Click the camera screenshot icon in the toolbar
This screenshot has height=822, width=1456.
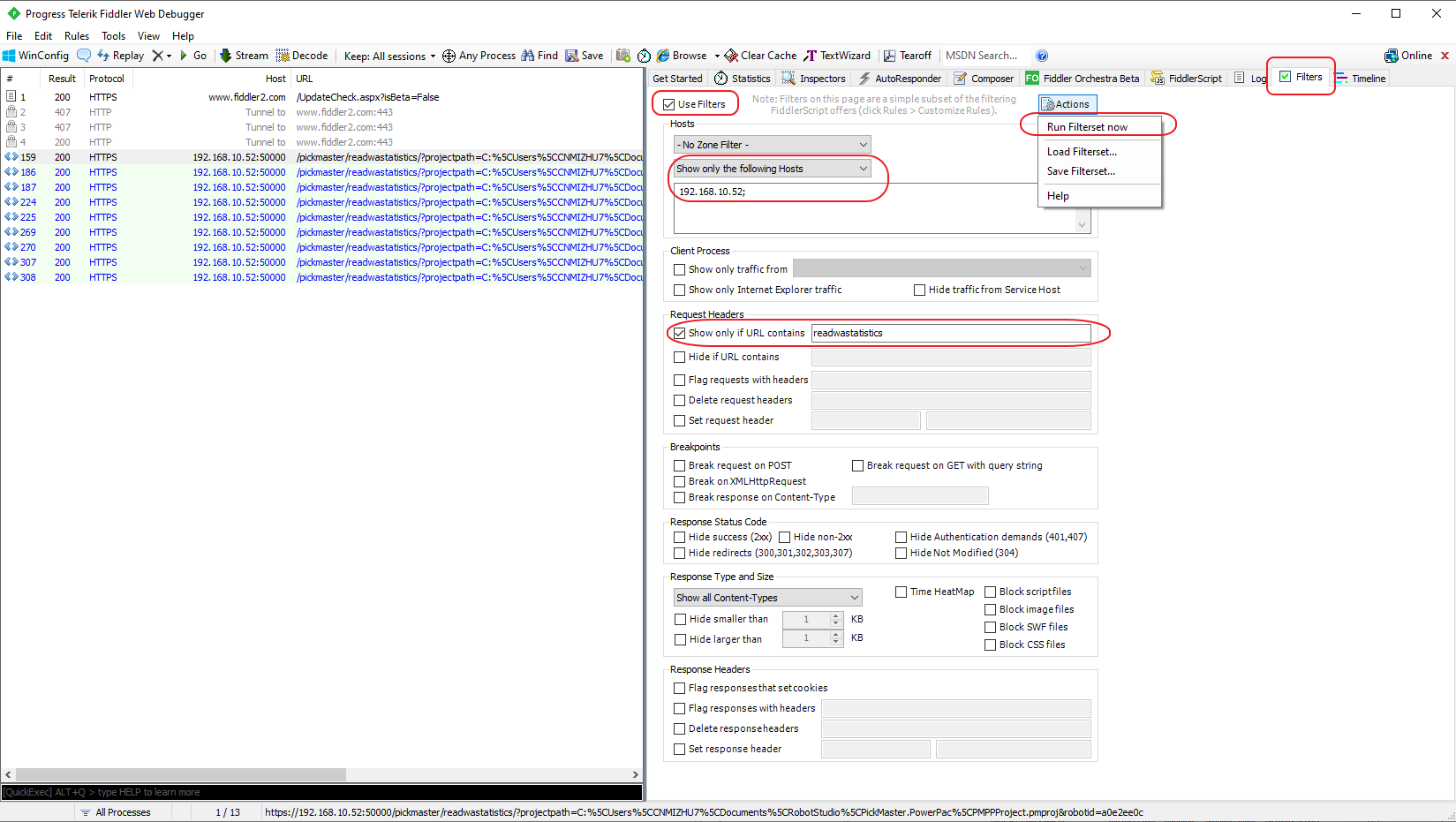pos(623,56)
